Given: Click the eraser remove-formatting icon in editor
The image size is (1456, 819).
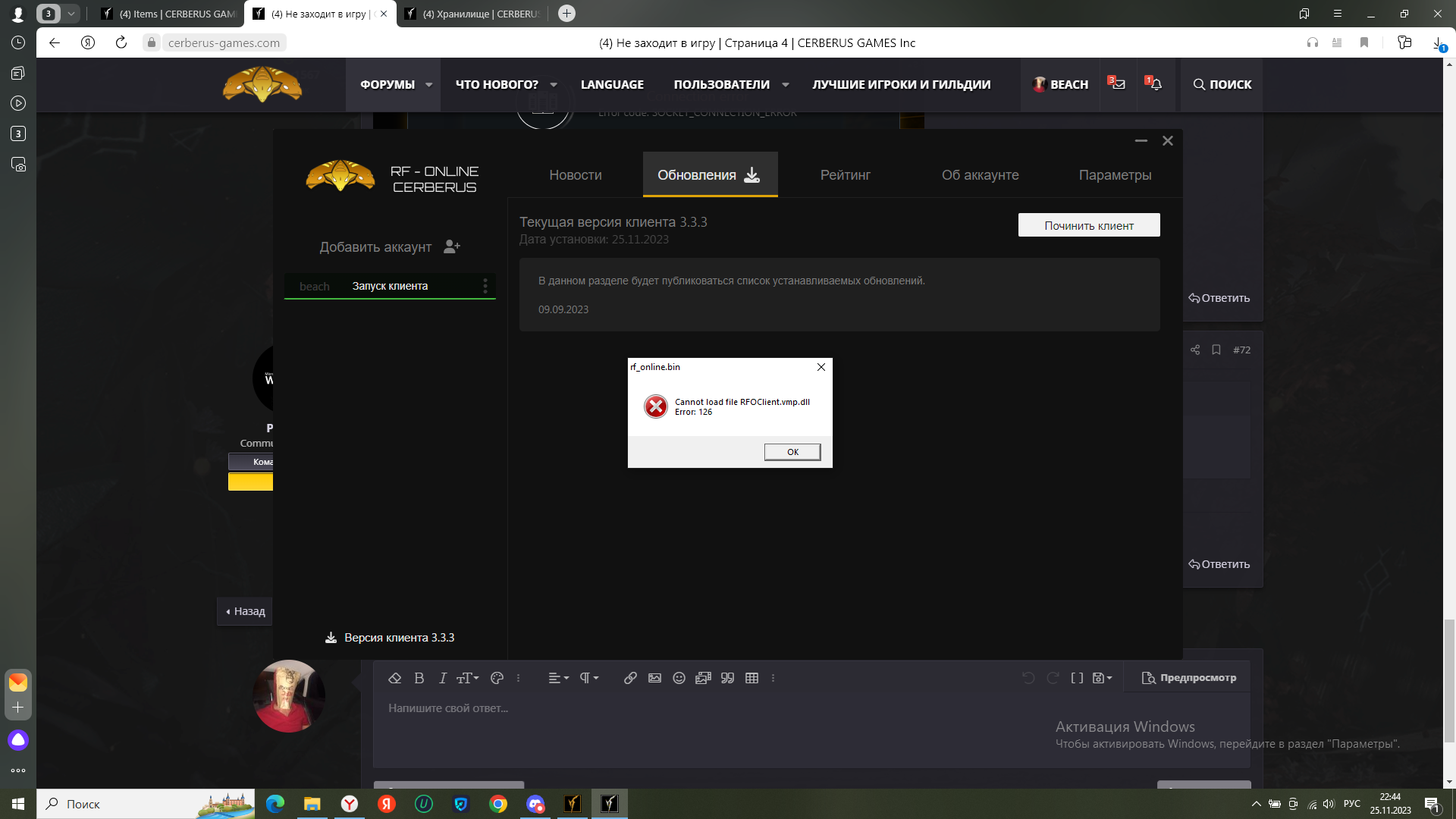Looking at the screenshot, I should pos(394,678).
